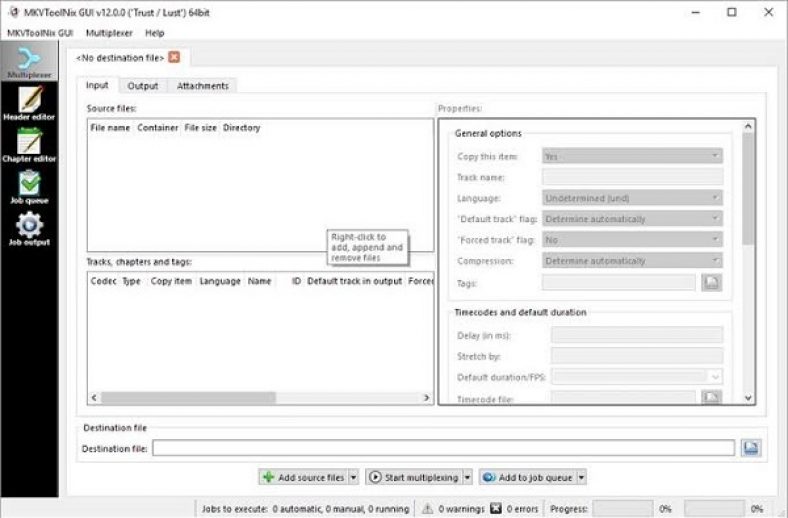788x518 pixels.
Task: Open the Default track flag dropdown
Action: tap(632, 219)
